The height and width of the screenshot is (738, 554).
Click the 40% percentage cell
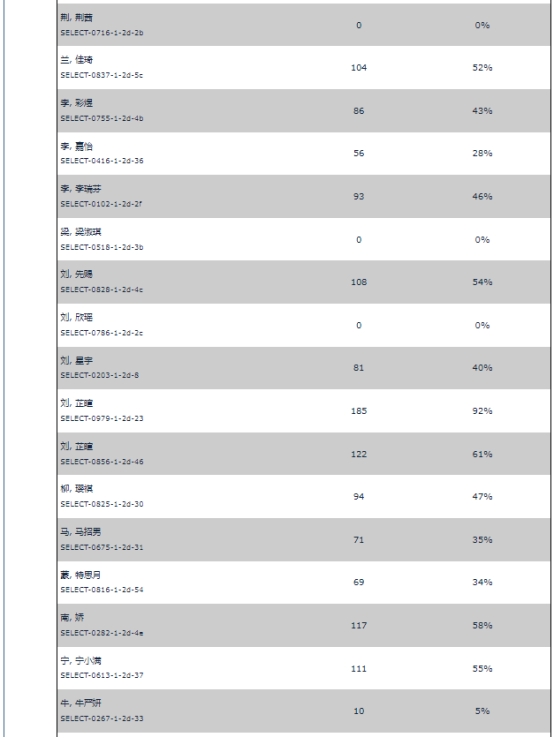[x=482, y=368]
